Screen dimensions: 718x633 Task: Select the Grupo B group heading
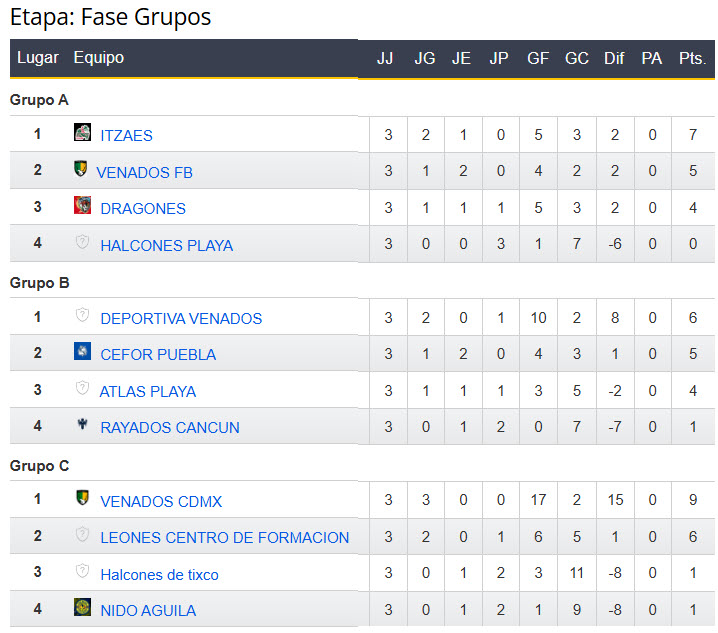tap(40, 283)
